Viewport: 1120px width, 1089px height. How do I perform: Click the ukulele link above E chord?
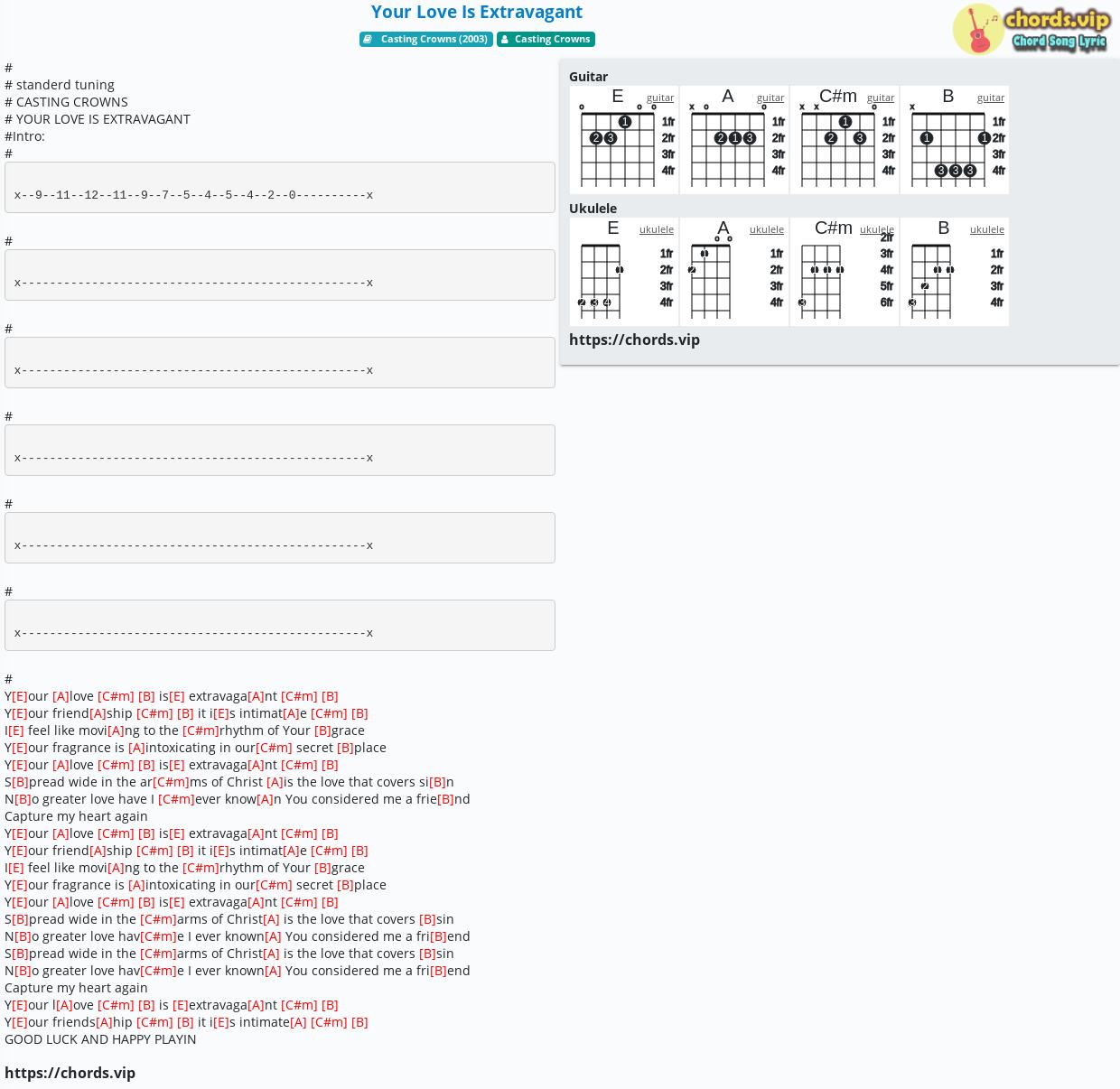(x=657, y=229)
